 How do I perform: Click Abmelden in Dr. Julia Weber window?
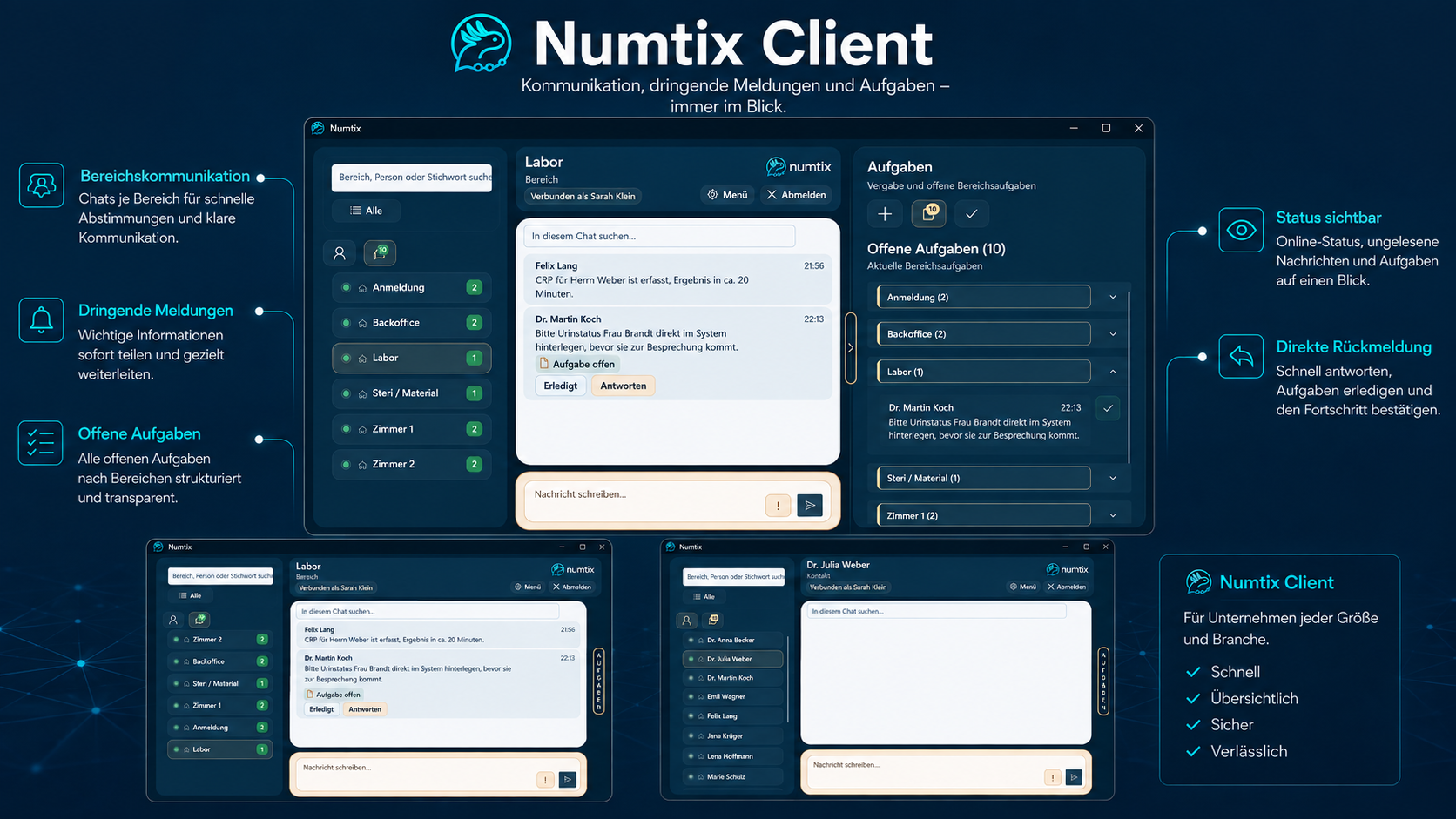[1067, 587]
